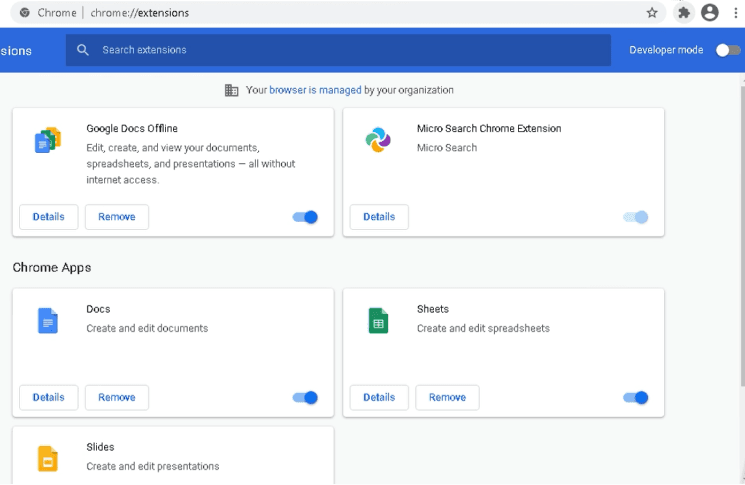Bookmark this page with the star icon
The width and height of the screenshot is (745, 485).
[x=652, y=13]
